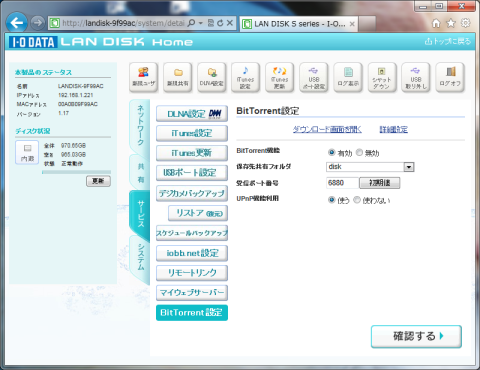Go back with browser back arrow
Image resolution: width=480 pixels, height=370 pixels.
[x=16, y=23]
